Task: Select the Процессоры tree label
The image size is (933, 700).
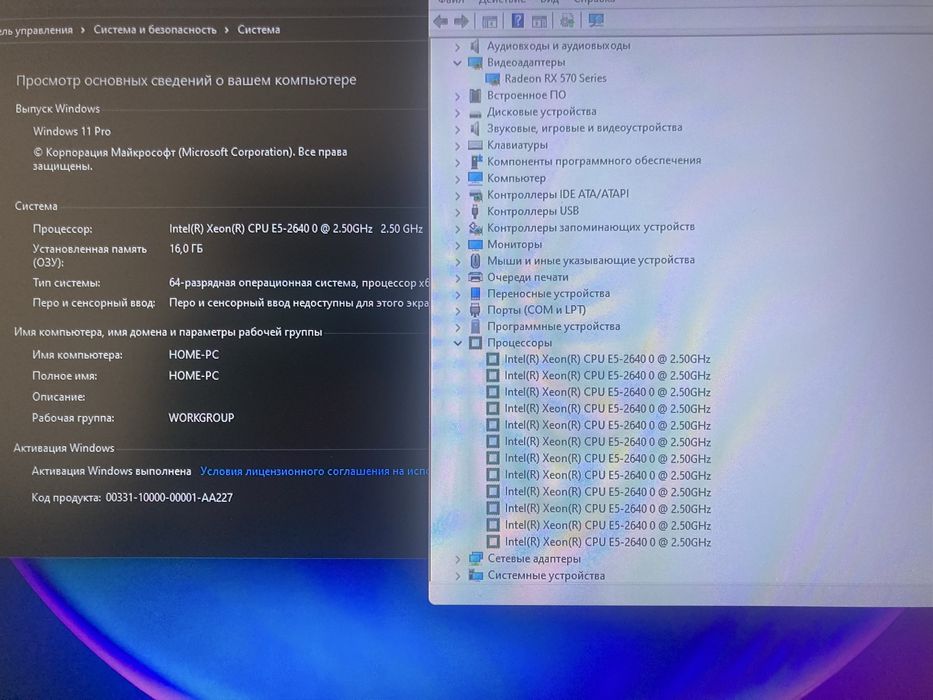Action: (519, 343)
